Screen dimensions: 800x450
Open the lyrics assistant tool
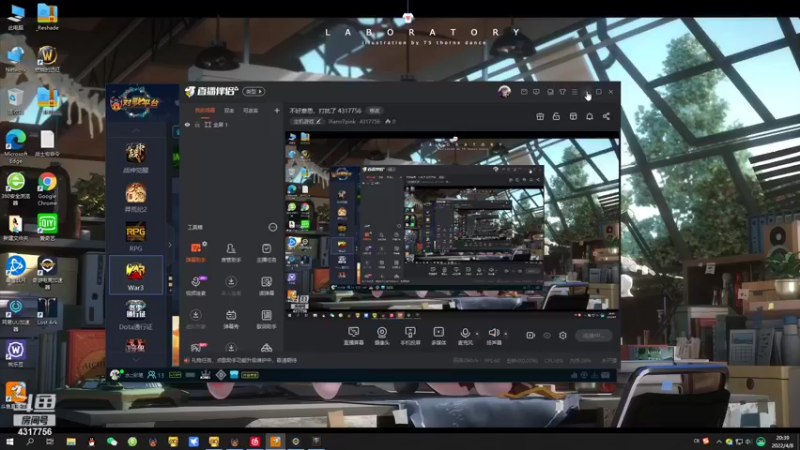266,319
